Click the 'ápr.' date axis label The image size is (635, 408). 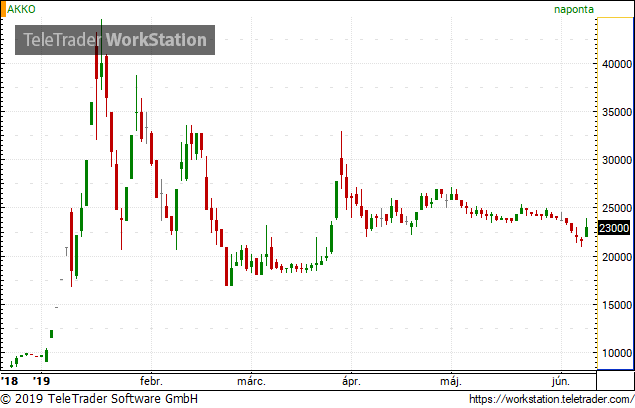pyautogui.click(x=351, y=382)
